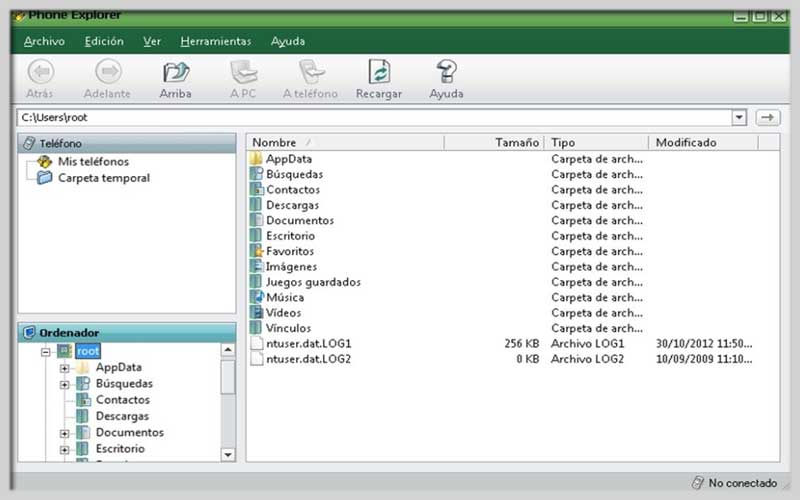Click the Música folder icon in list
800x500 pixels.
click(257, 296)
